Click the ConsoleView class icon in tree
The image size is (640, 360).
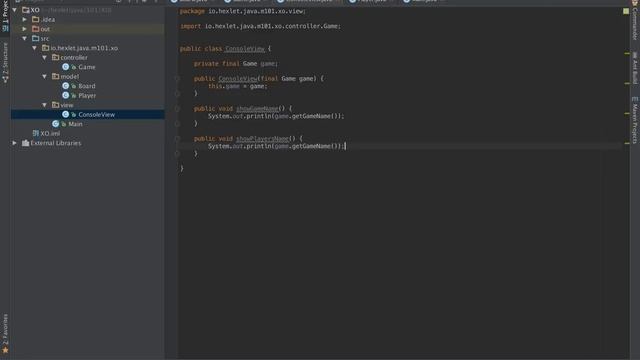coord(65,114)
